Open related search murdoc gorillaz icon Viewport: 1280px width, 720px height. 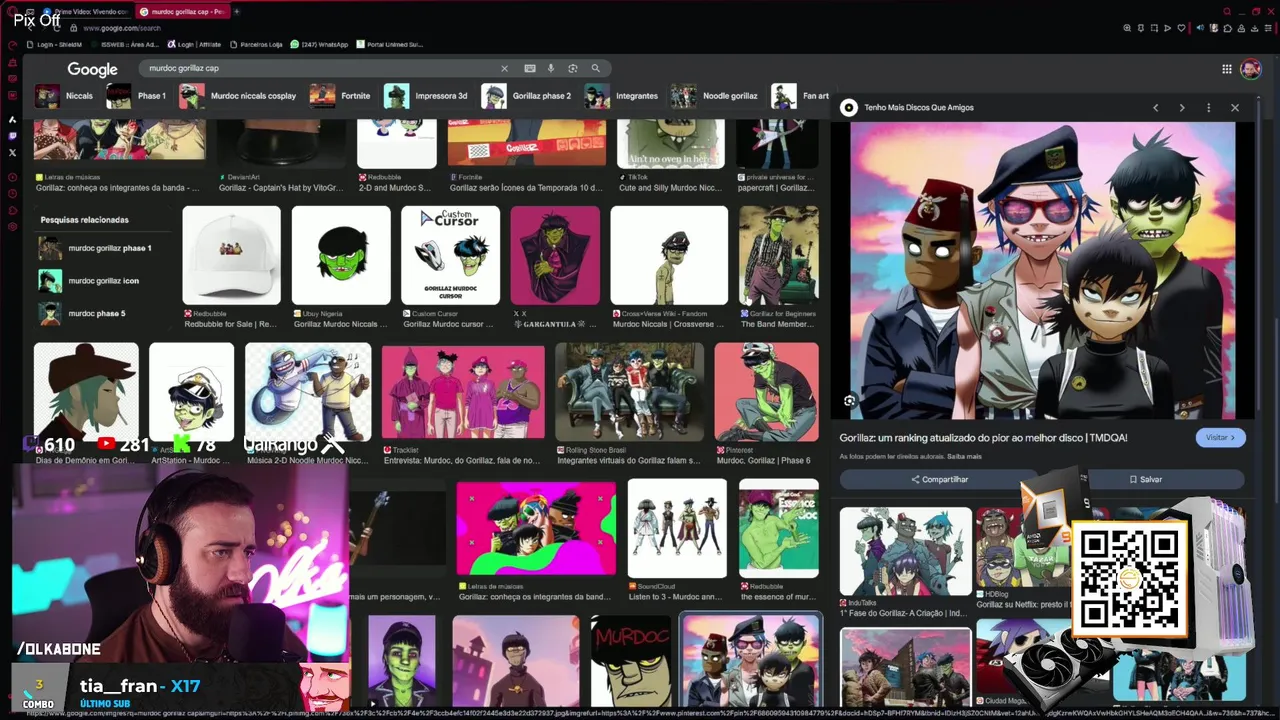coord(90,281)
